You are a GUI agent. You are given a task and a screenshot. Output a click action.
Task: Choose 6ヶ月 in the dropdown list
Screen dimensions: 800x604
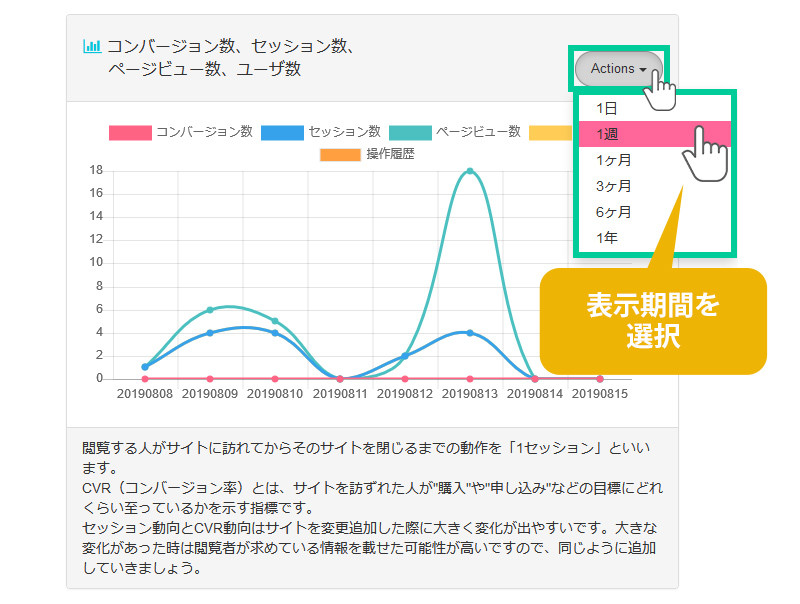point(613,212)
